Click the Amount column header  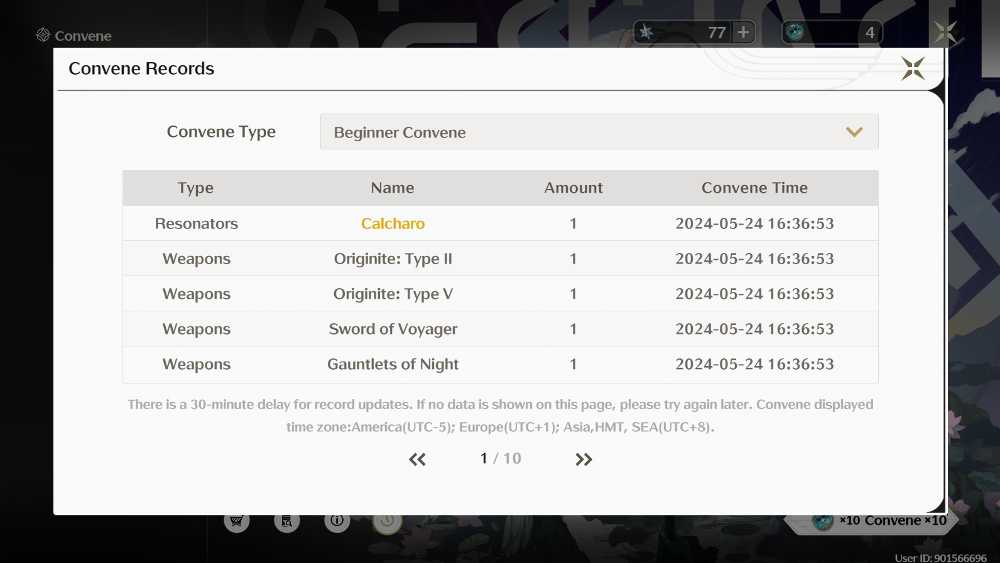tap(573, 188)
